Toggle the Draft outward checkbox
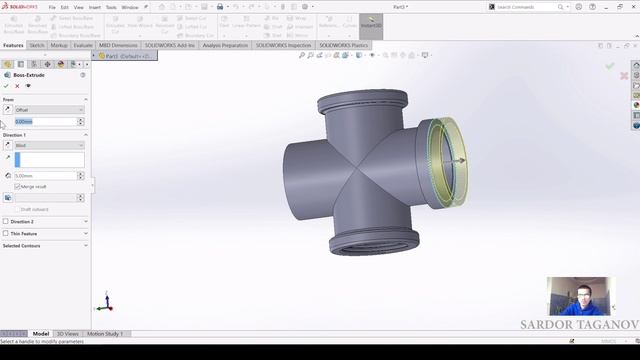This screenshot has width=640, height=360. pyautogui.click(x=18, y=209)
